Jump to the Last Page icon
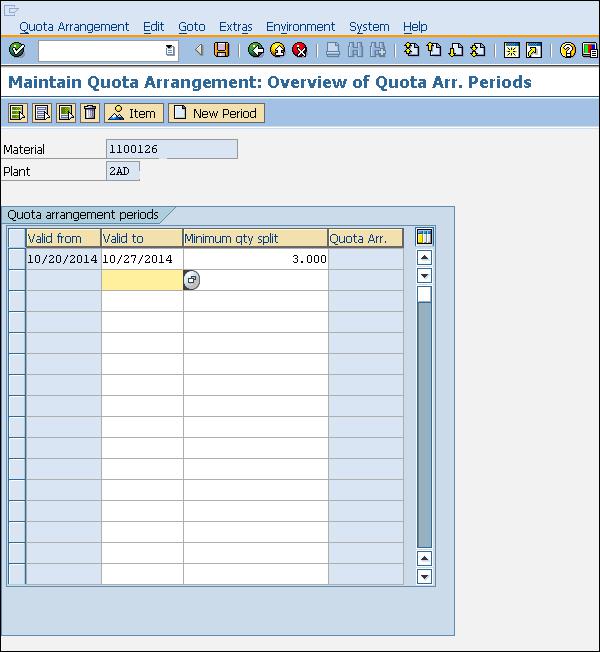This screenshot has height=652, width=600. coord(478,50)
